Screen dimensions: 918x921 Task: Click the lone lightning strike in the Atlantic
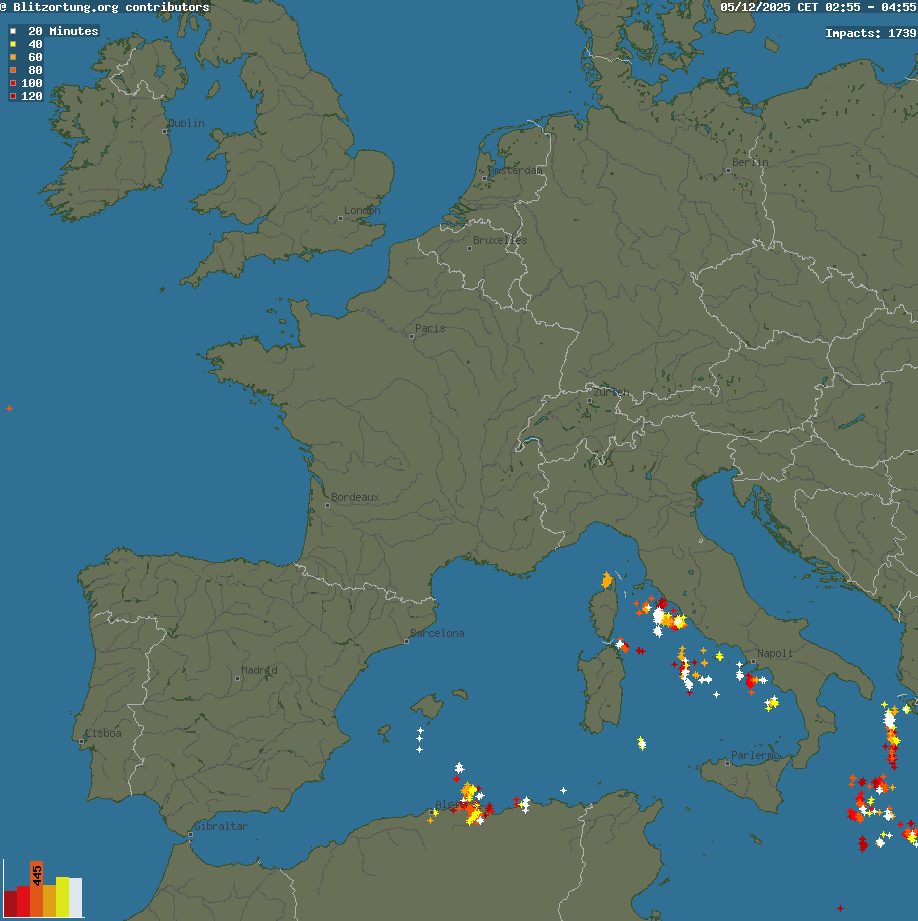pyautogui.click(x=10, y=408)
